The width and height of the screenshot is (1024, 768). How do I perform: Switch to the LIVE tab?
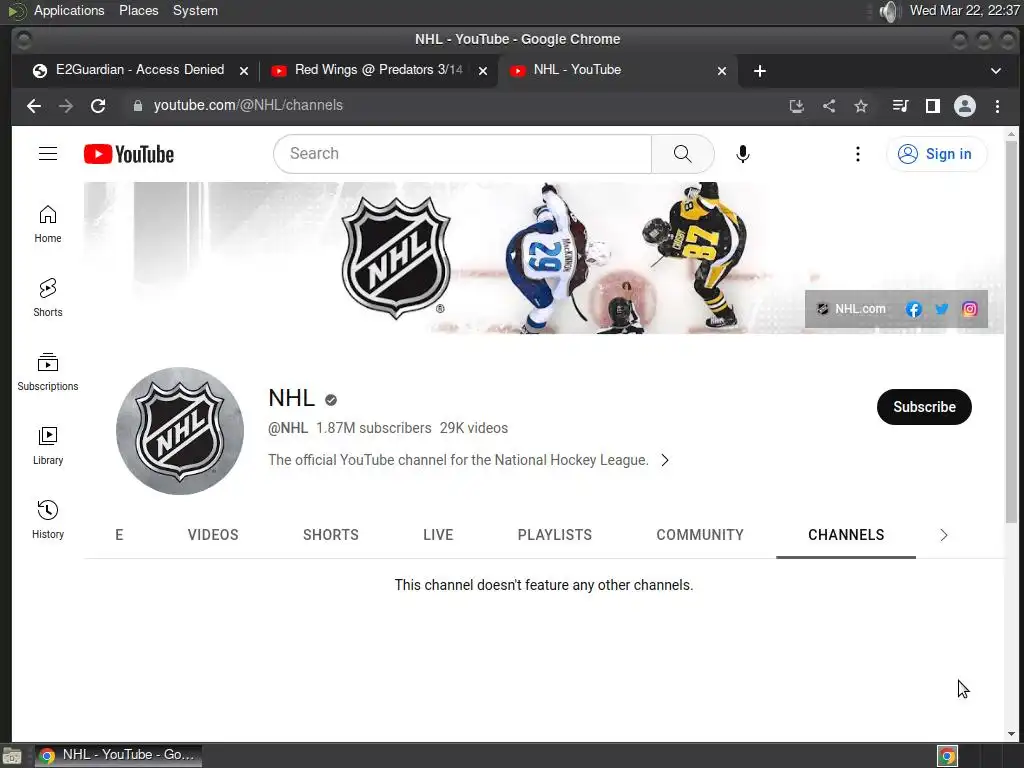click(438, 535)
